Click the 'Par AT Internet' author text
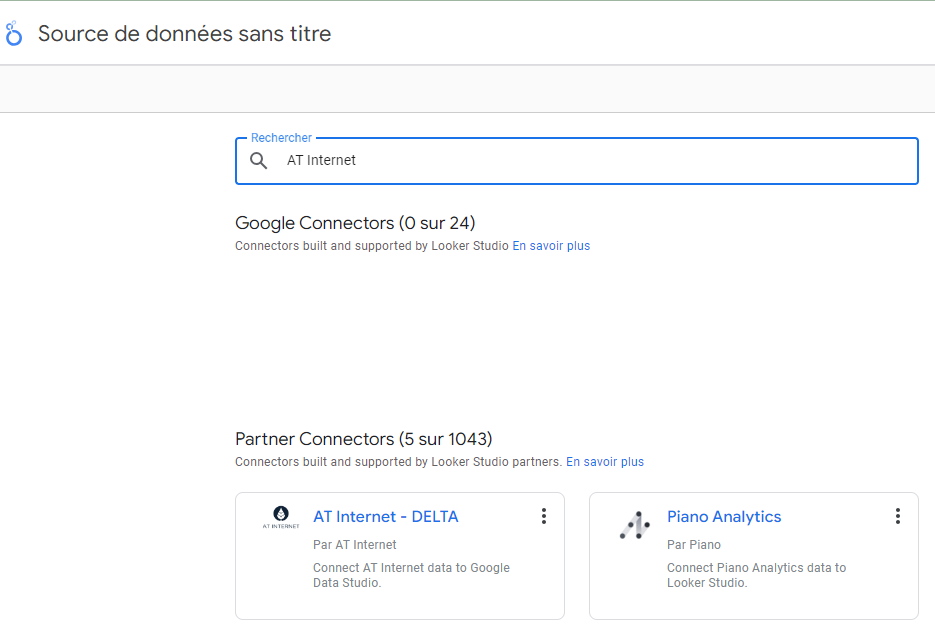The width and height of the screenshot is (935, 629). [355, 545]
